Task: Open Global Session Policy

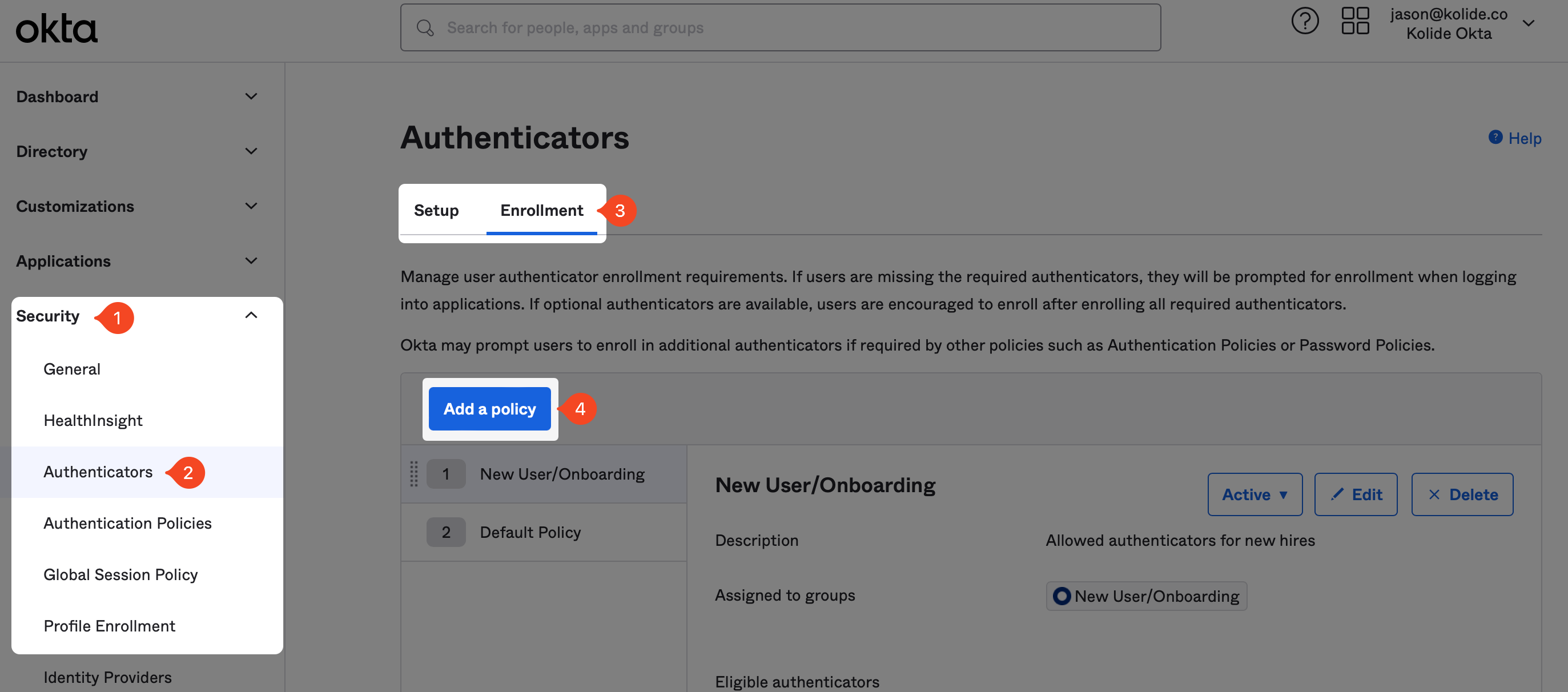Action: 120,575
